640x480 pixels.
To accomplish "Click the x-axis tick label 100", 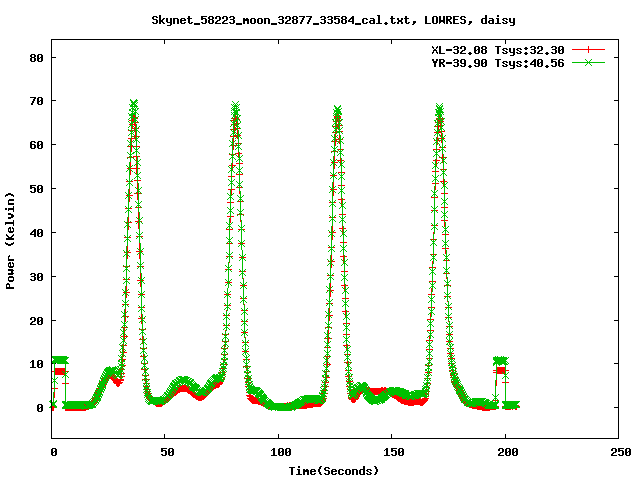I will coord(280,452).
